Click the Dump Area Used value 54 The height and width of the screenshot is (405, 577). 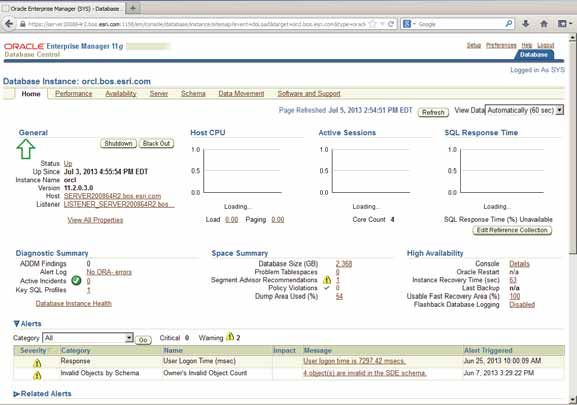point(339,296)
